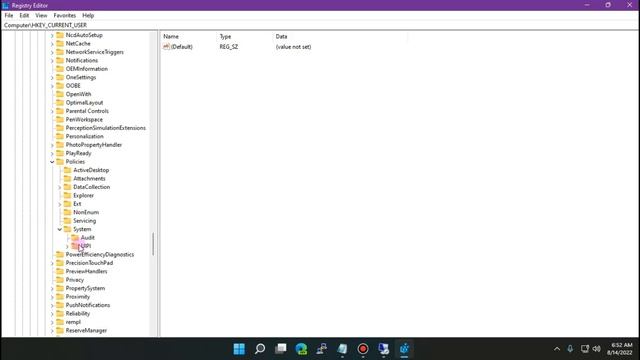Select the OptimalLayout folder icon
This screenshot has width=640, height=360.
point(60,102)
